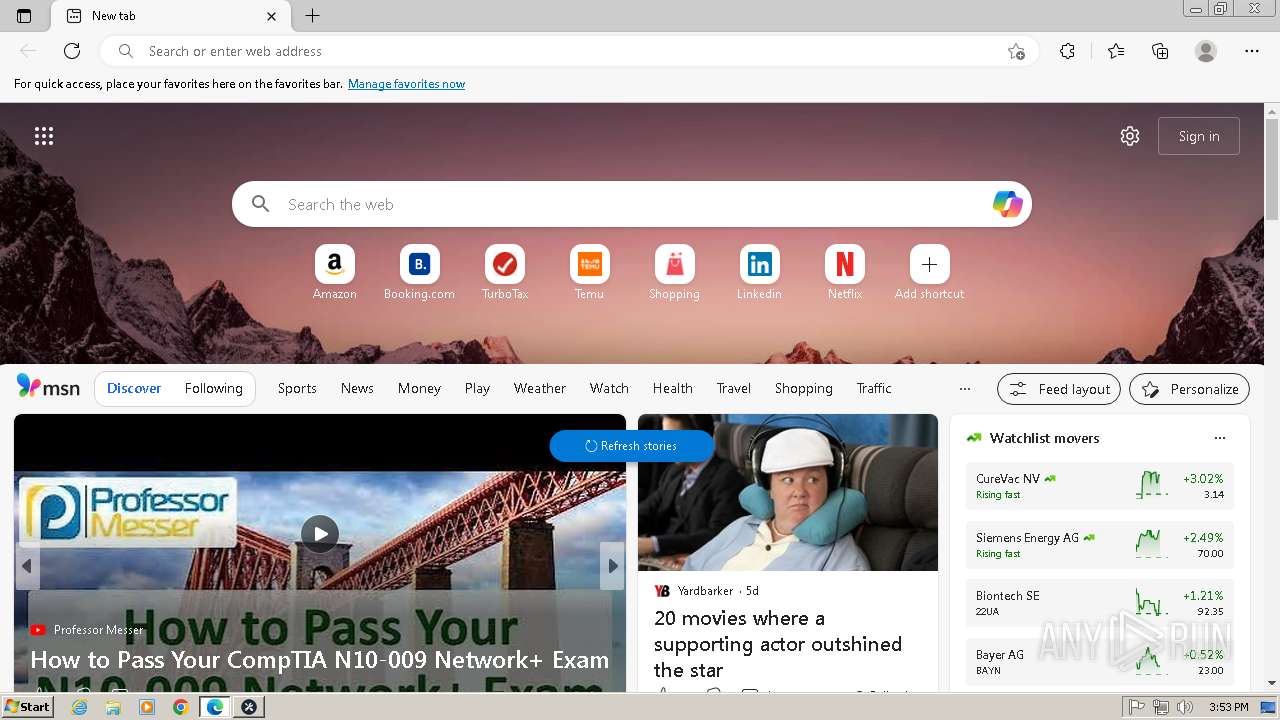Open the Collections icon
This screenshot has width=1280, height=720.
(1160, 51)
